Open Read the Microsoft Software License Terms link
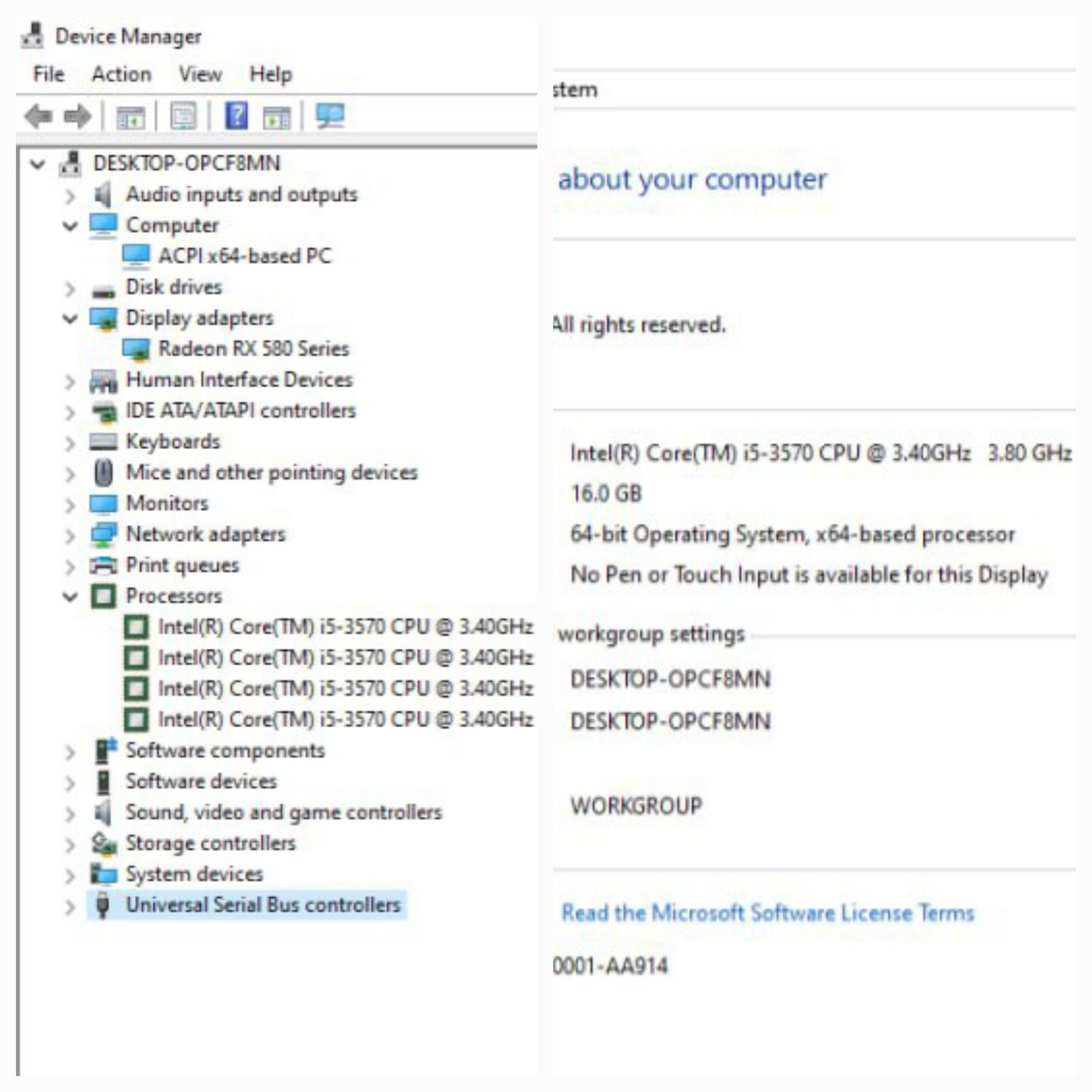The image size is (1092, 1092). pos(767,912)
